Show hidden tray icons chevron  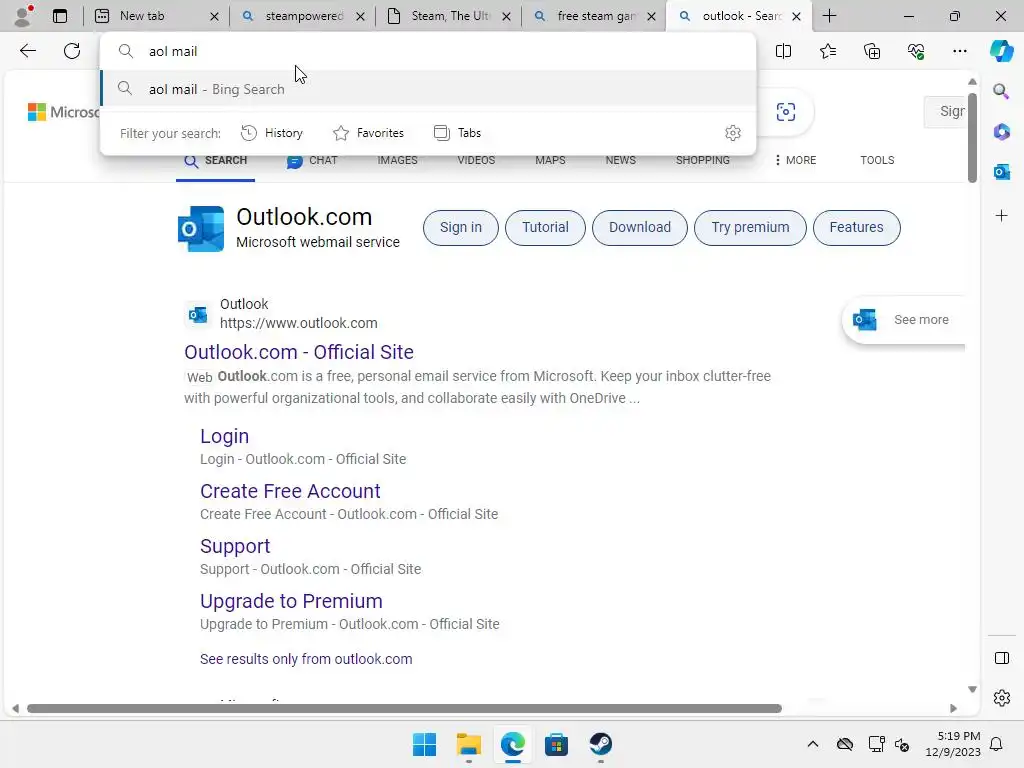click(812, 744)
